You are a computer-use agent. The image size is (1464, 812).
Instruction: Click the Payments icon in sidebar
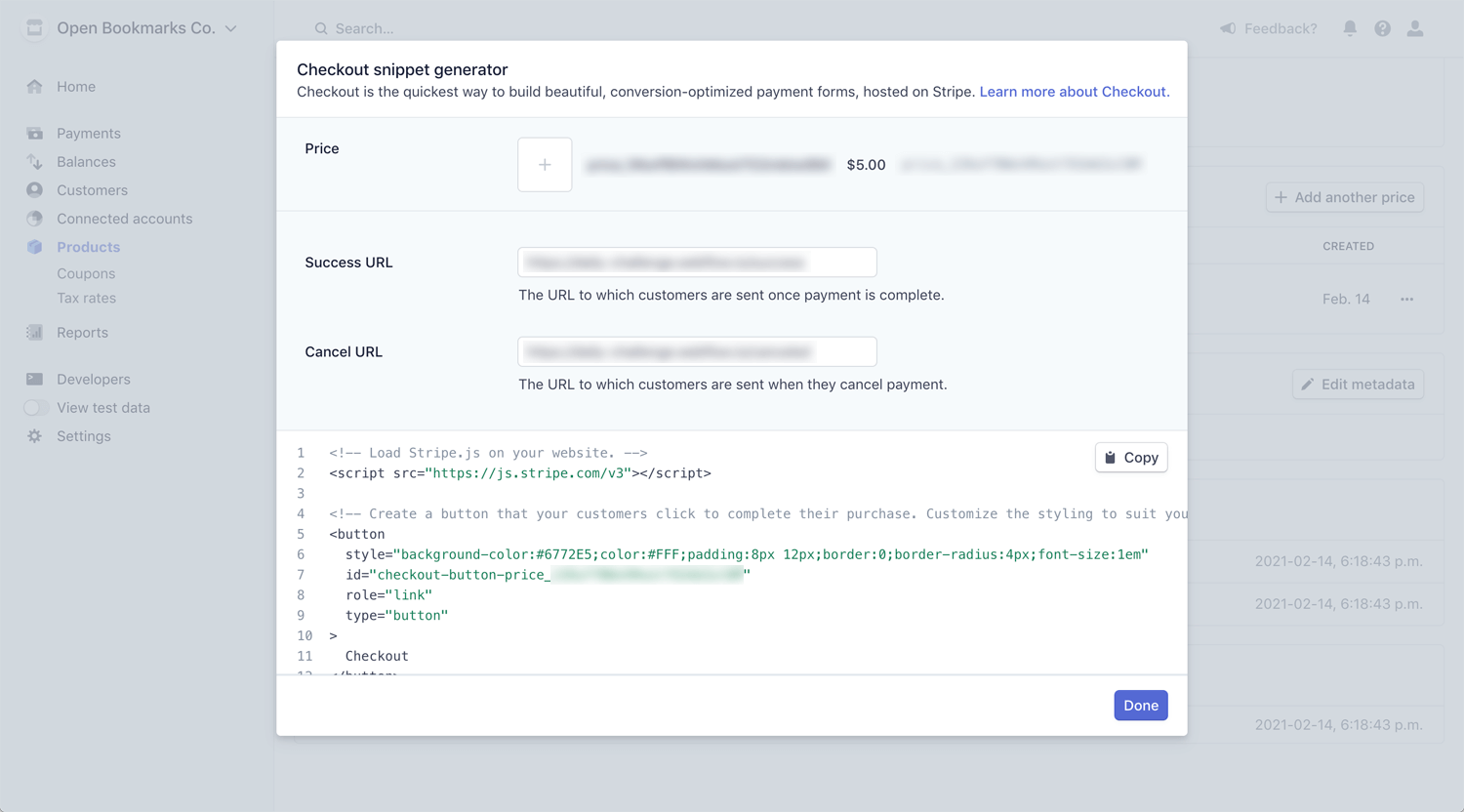[35, 134]
